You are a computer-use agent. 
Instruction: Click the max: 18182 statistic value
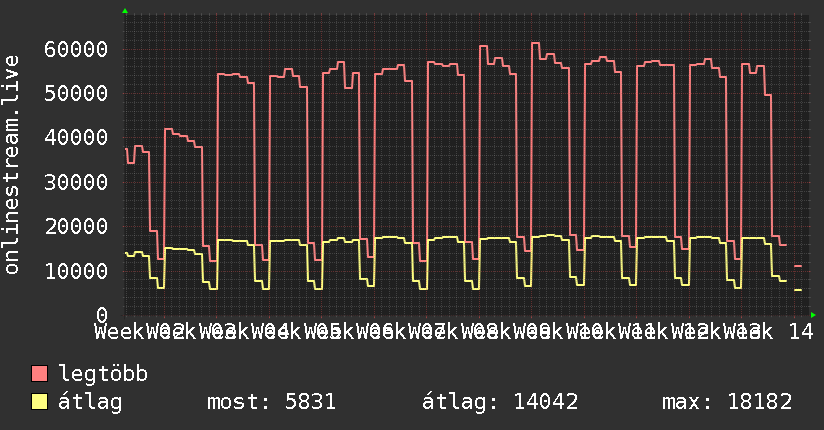727,402
